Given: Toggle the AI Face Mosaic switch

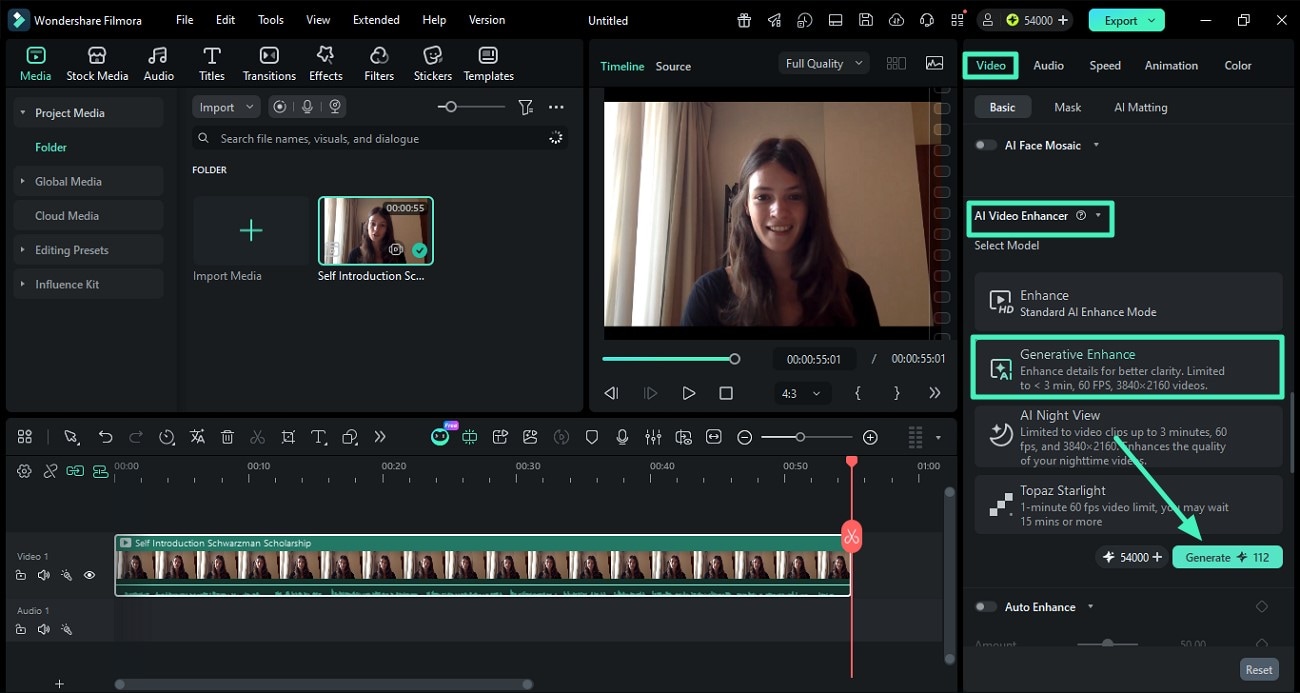Looking at the screenshot, I should (x=986, y=145).
